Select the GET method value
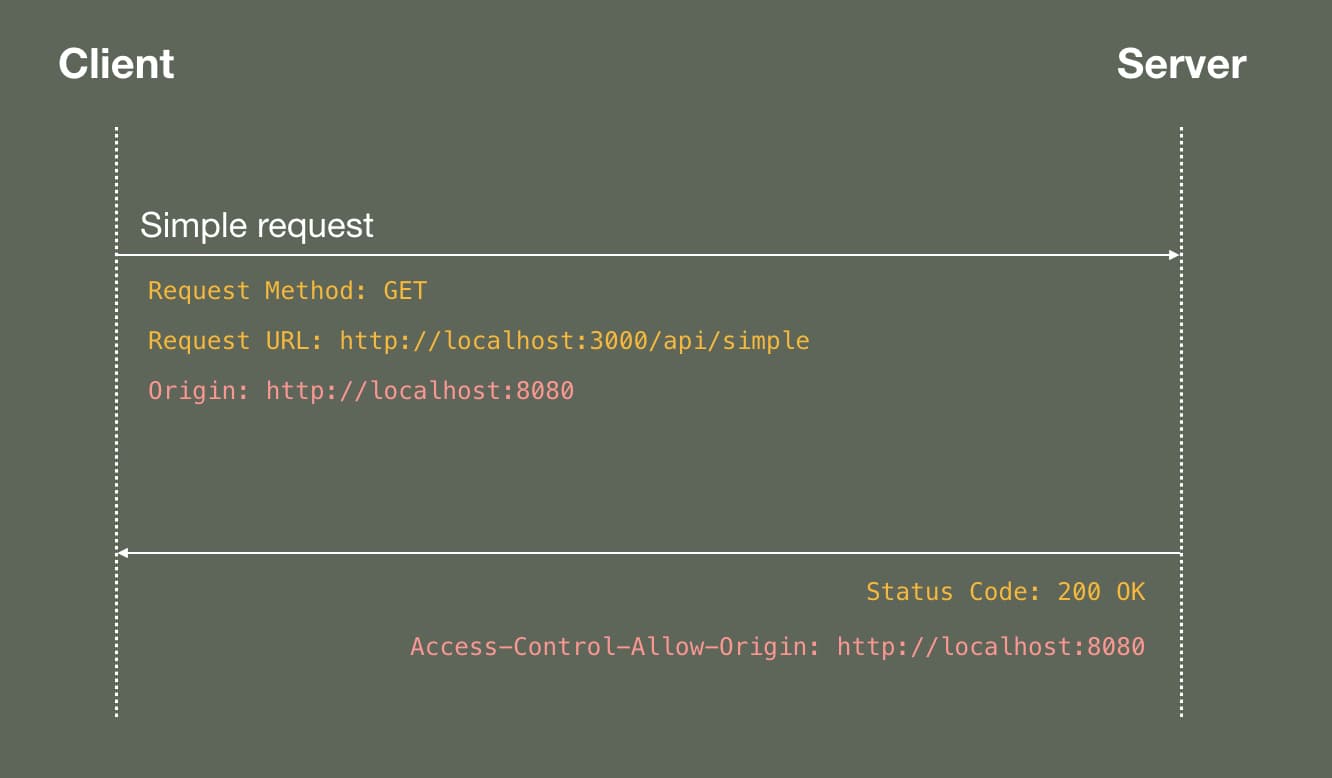1332x778 pixels. (x=405, y=291)
